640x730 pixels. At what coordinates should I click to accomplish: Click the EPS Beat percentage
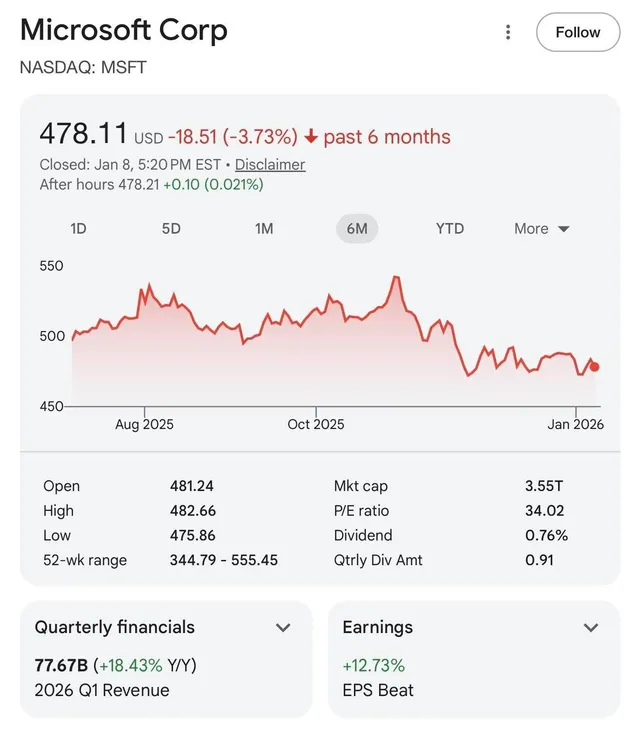tap(373, 665)
